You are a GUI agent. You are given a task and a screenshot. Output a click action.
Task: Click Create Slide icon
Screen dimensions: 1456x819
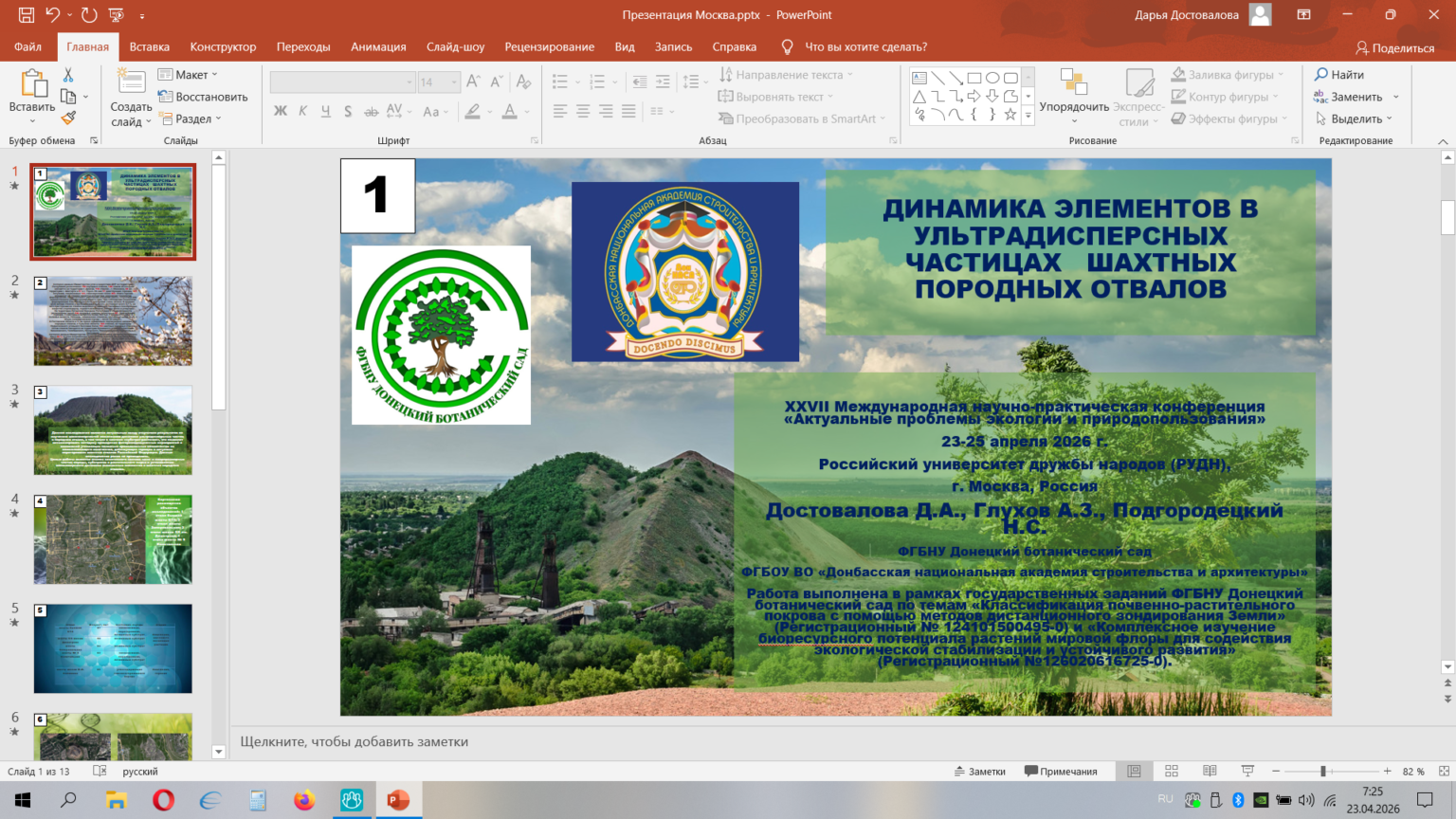131,83
